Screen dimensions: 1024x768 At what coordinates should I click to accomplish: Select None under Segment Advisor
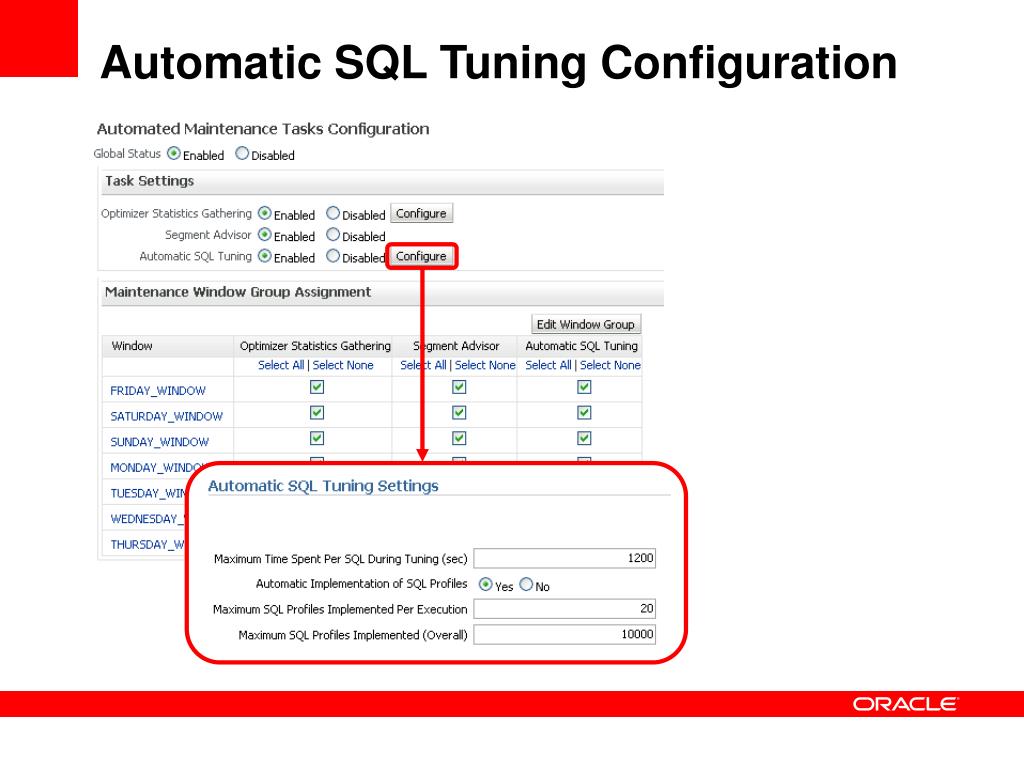[x=485, y=365]
